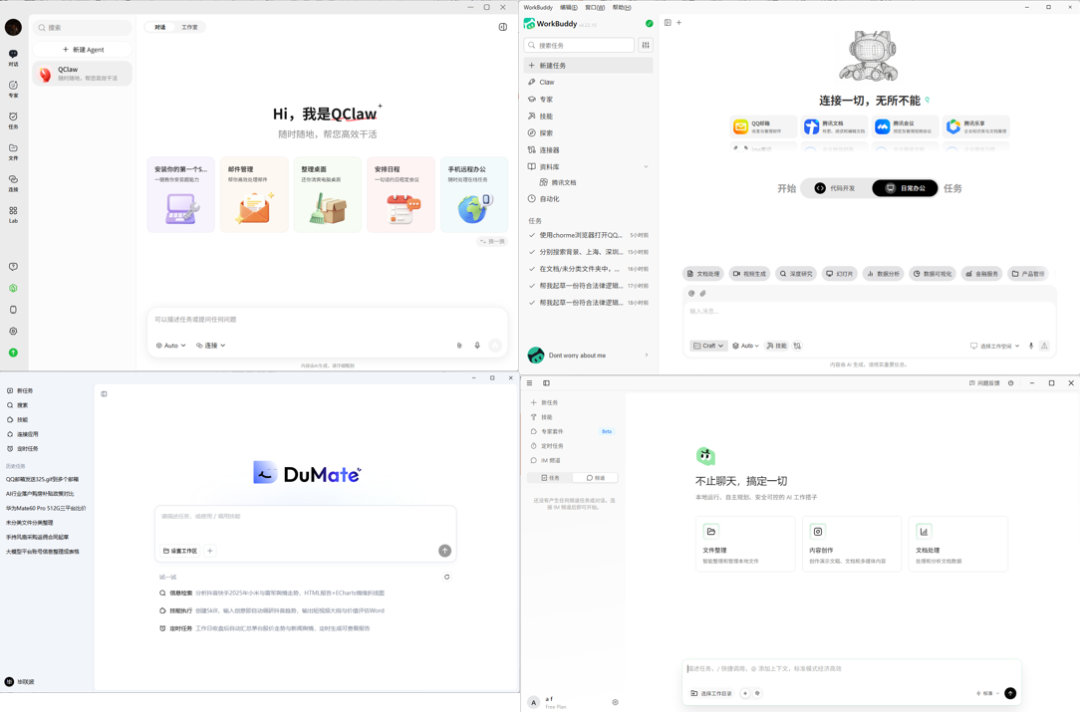Screen dimensions: 1080x712
Task: Click 选择工作目录 in bottom-right window
Action: point(711,693)
